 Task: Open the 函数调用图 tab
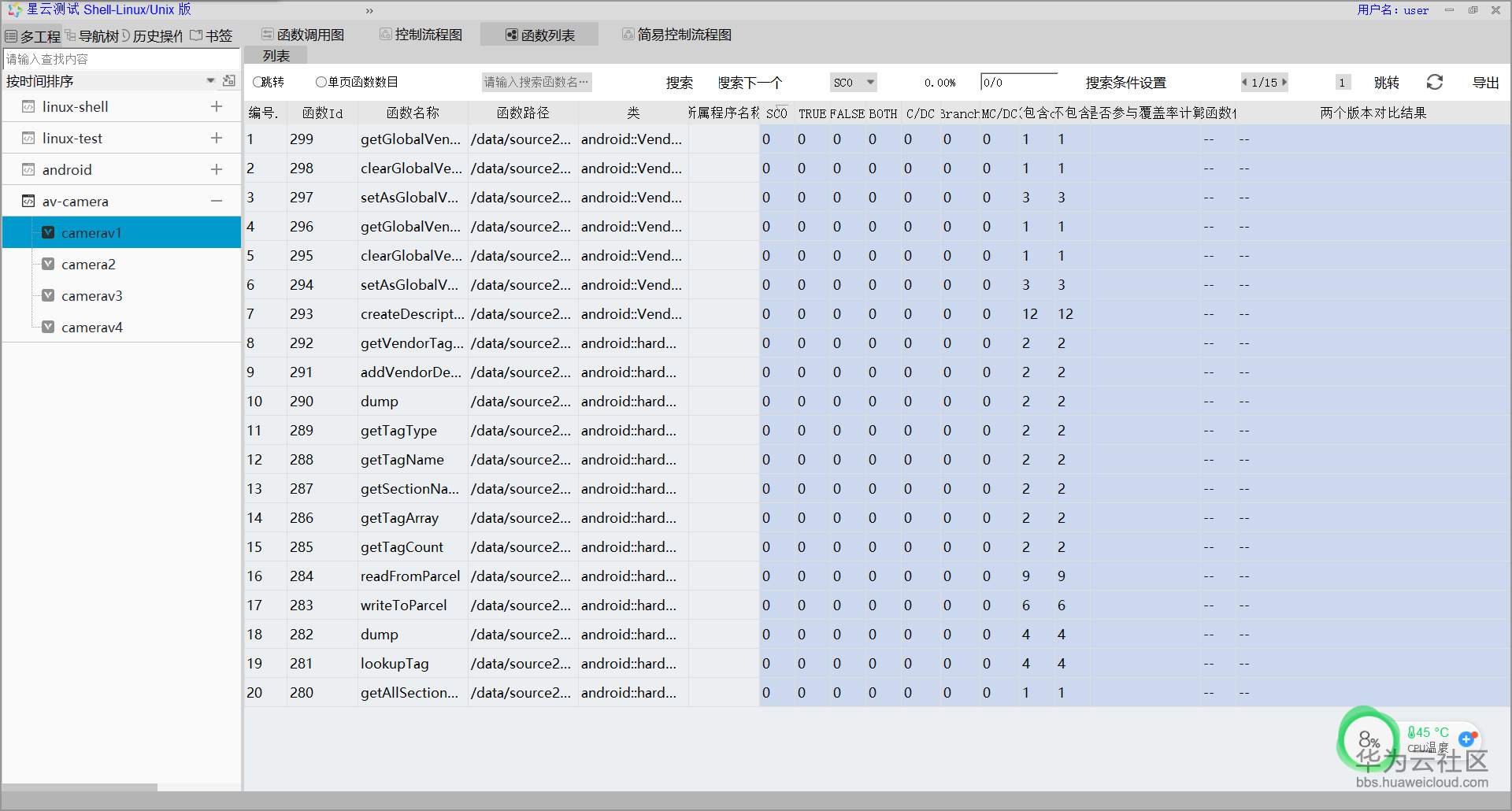(x=303, y=35)
